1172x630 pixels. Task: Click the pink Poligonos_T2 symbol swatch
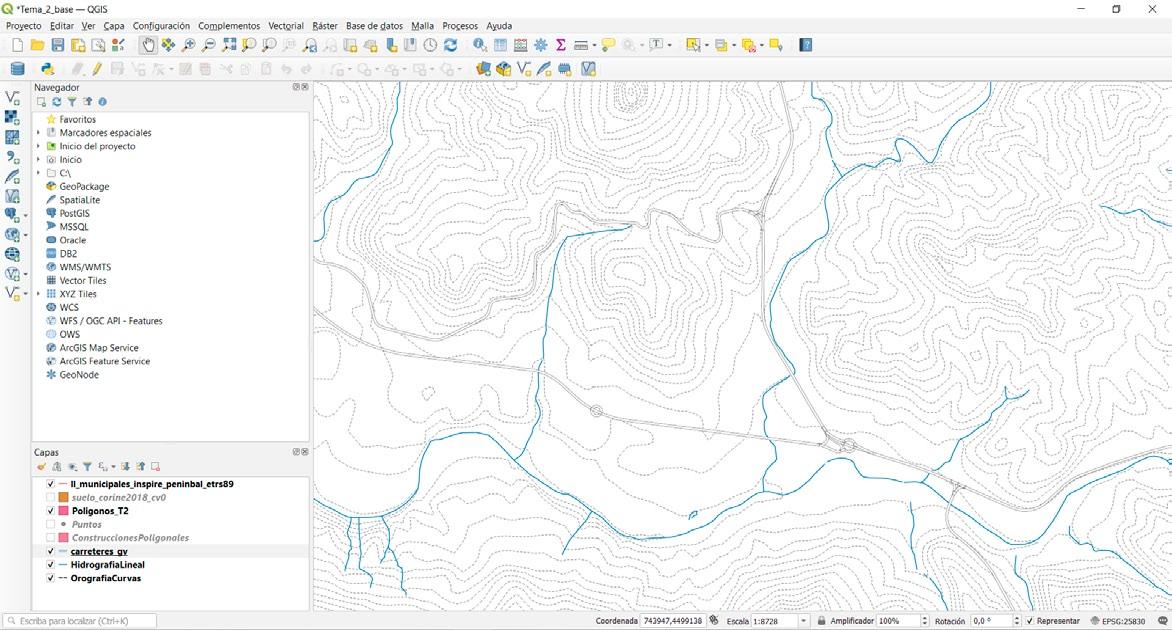click(x=64, y=511)
